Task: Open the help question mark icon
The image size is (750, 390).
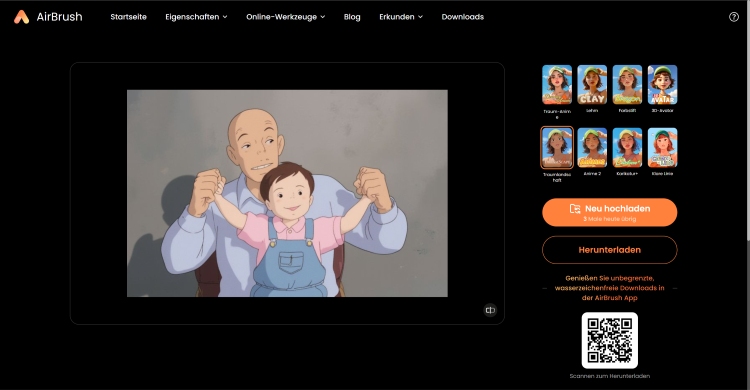Action: [734, 17]
